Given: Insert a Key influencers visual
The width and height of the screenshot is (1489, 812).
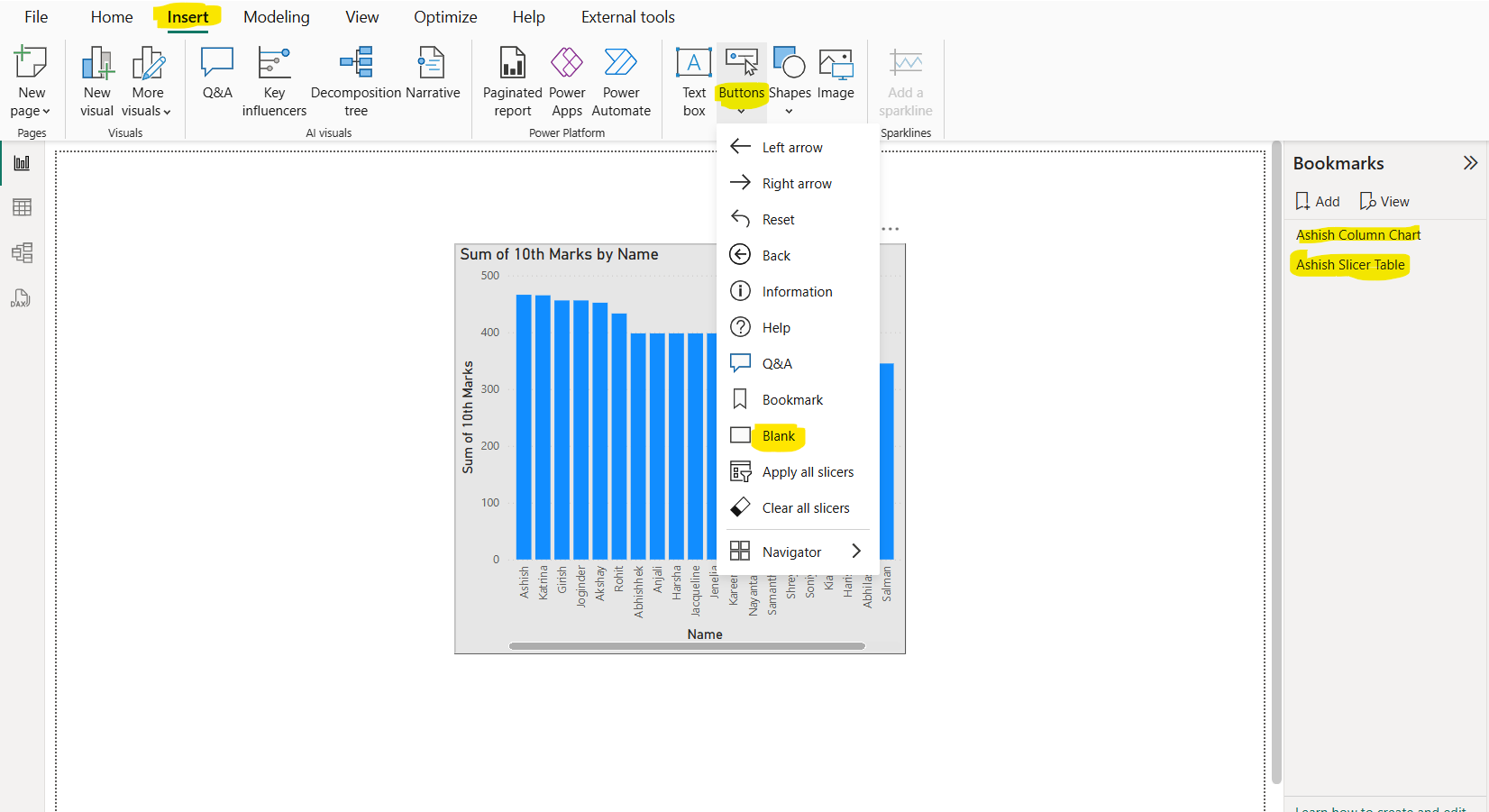Looking at the screenshot, I should (x=274, y=82).
